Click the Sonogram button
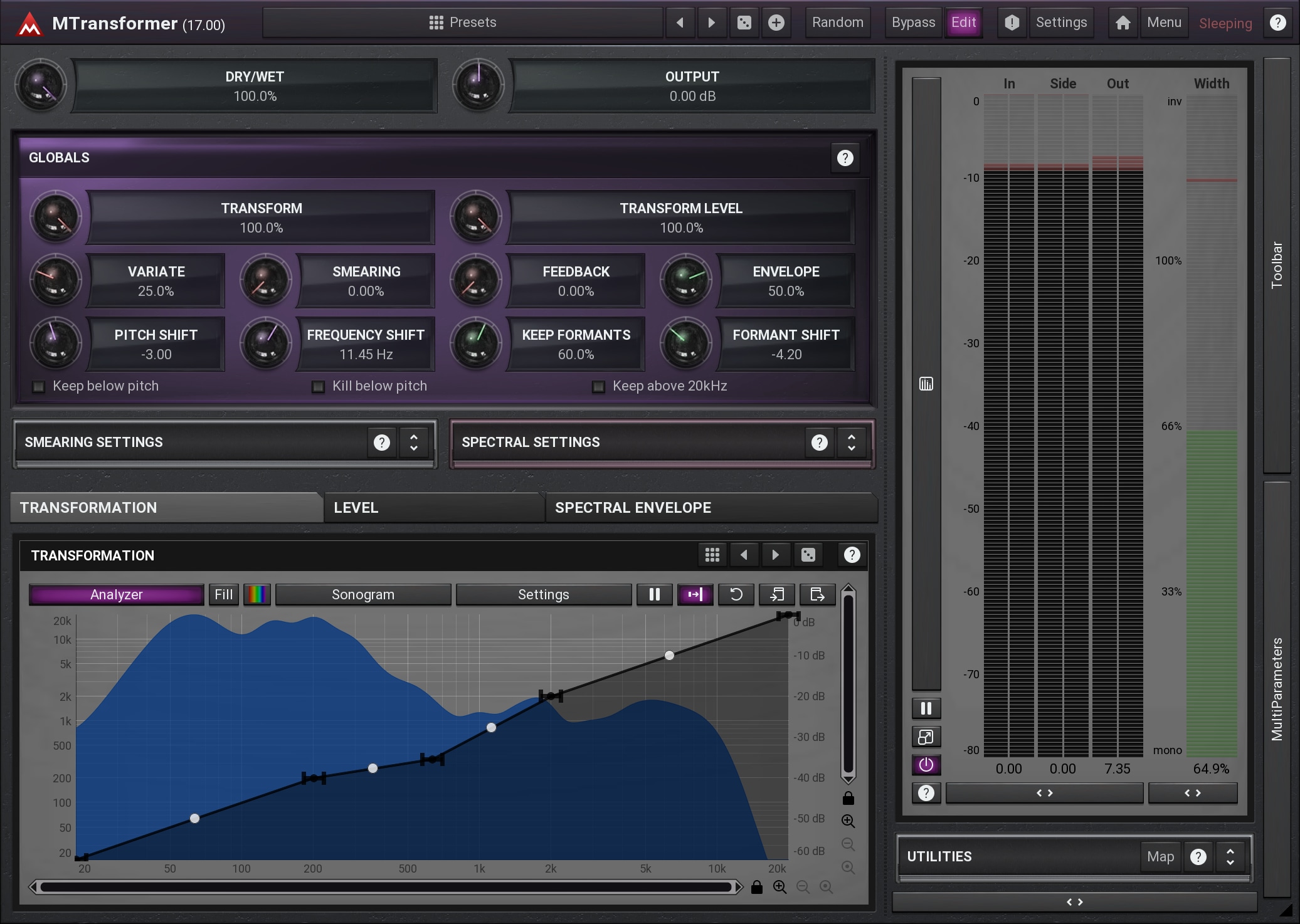The image size is (1300, 924). click(363, 594)
